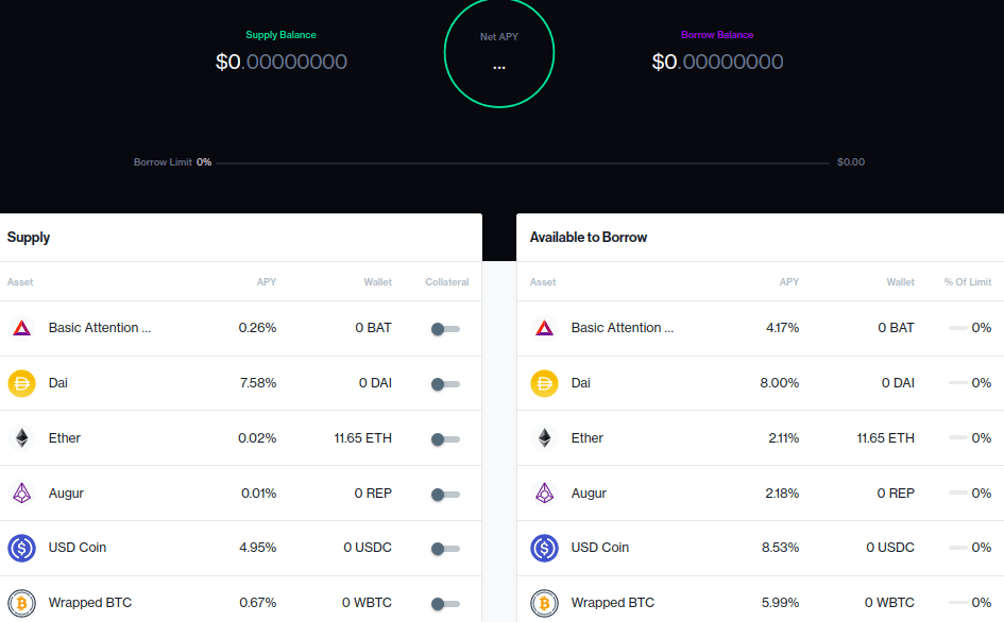Click the Supply Balance amount
This screenshot has height=622, width=1004.
281,62
